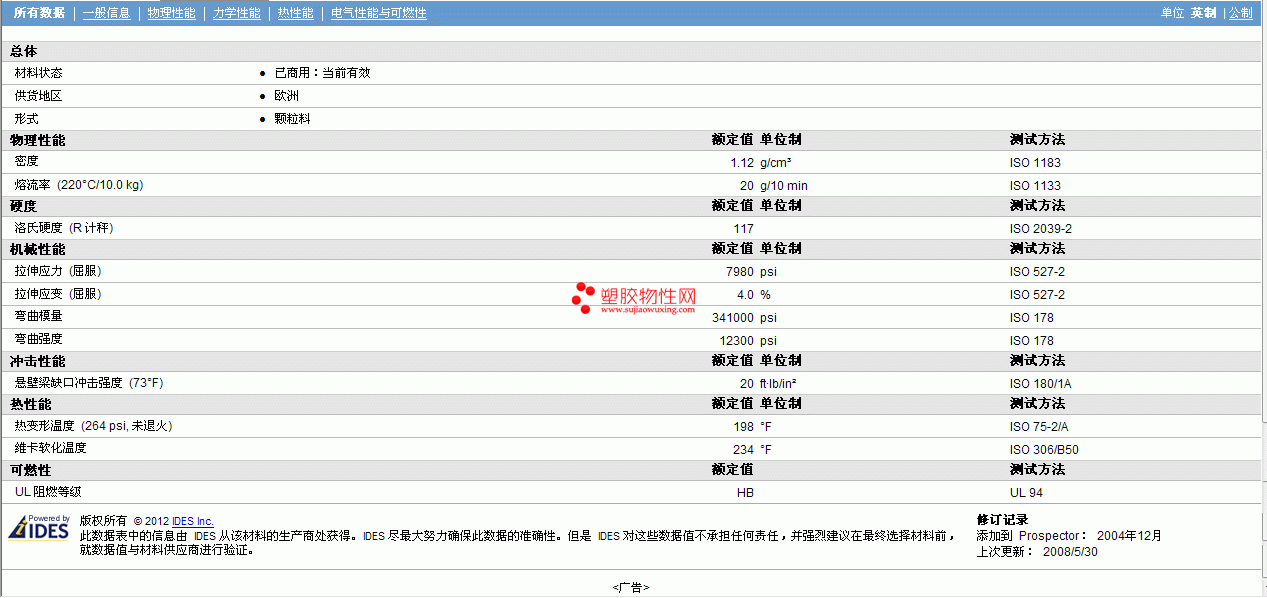
Task: Open the 所有数据 tab
Action: click(39, 13)
